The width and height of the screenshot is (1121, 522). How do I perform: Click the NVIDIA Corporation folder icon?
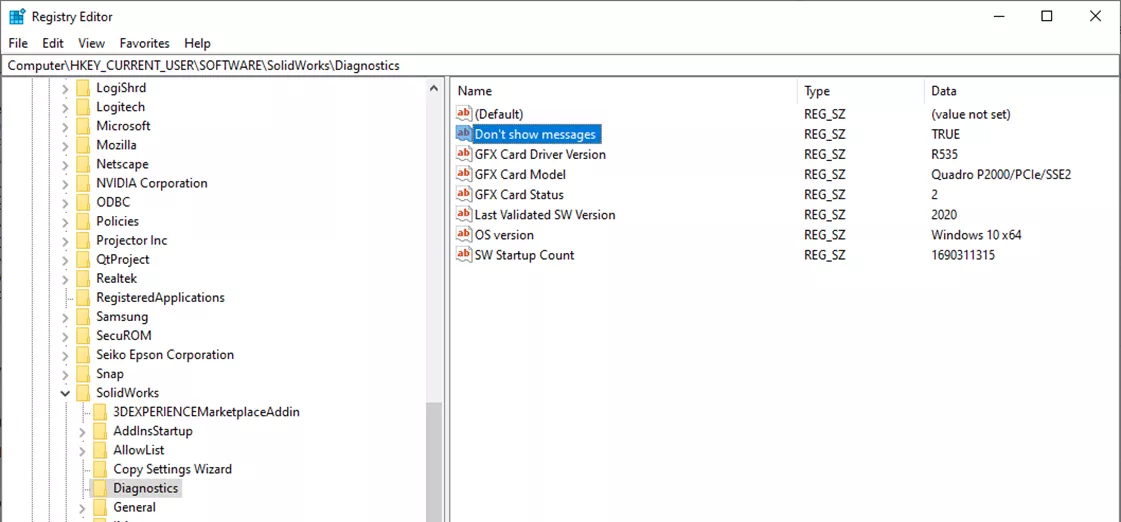84,183
